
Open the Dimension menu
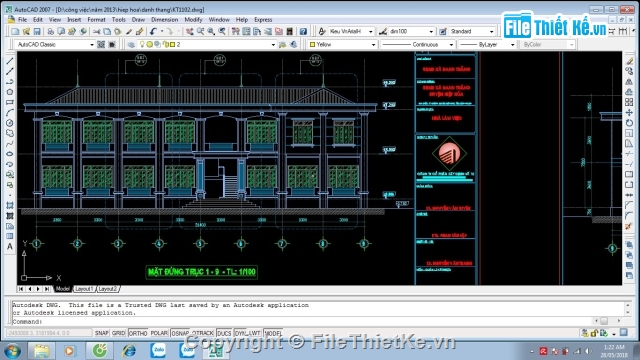pyautogui.click(x=164, y=20)
